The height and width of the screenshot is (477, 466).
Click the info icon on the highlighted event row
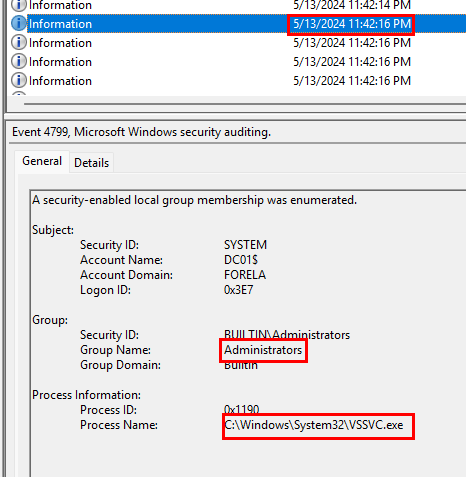click(x=19, y=24)
